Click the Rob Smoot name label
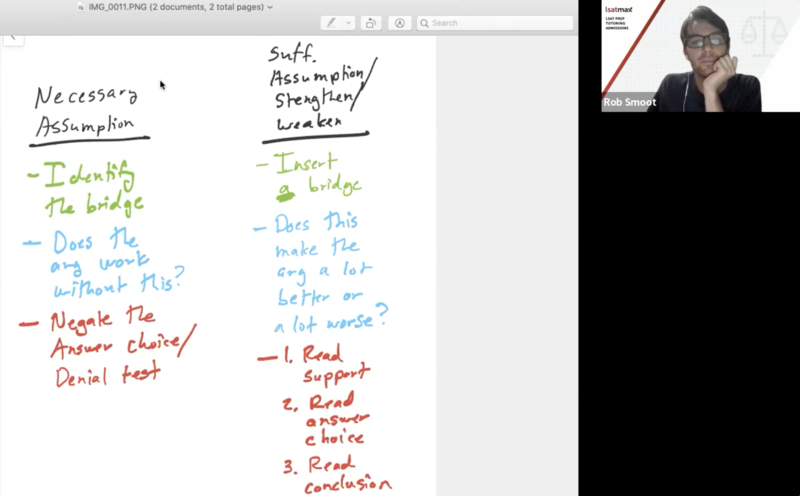Image resolution: width=800 pixels, height=496 pixels. coord(630,102)
